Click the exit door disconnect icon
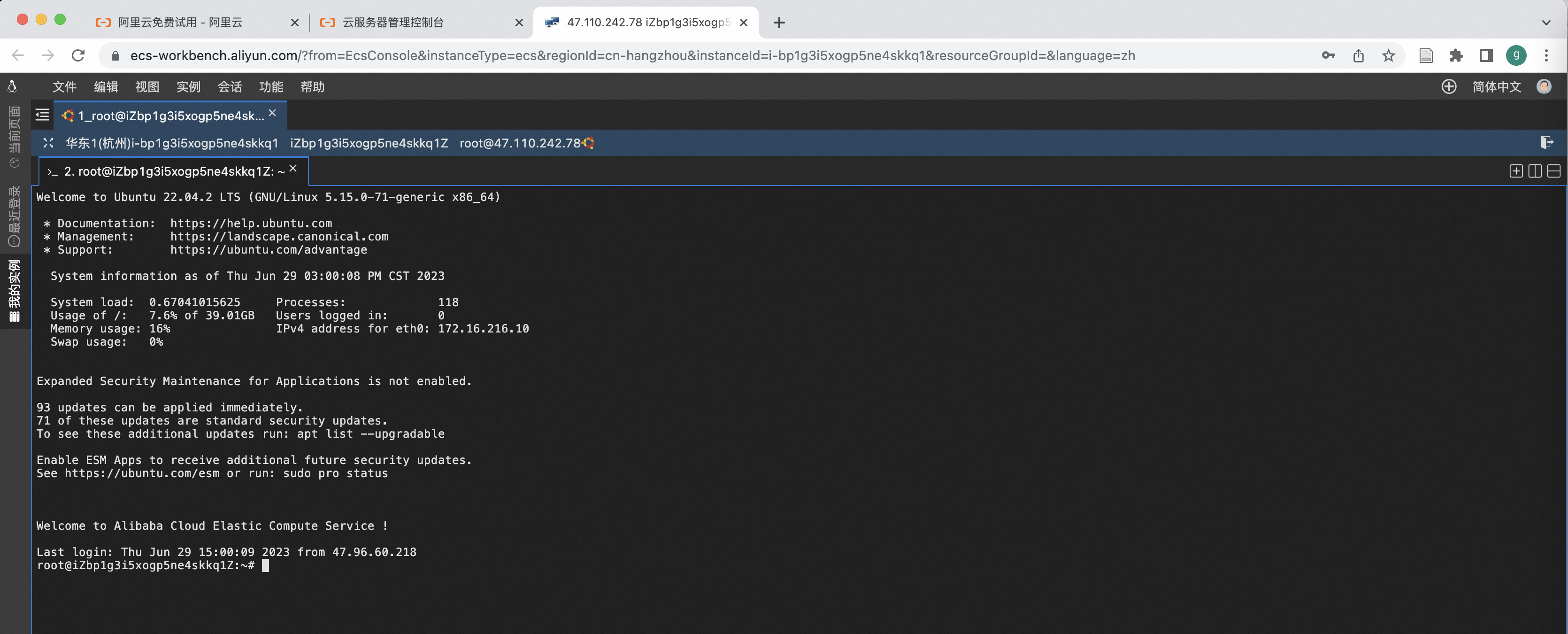1568x634 pixels. click(1546, 142)
